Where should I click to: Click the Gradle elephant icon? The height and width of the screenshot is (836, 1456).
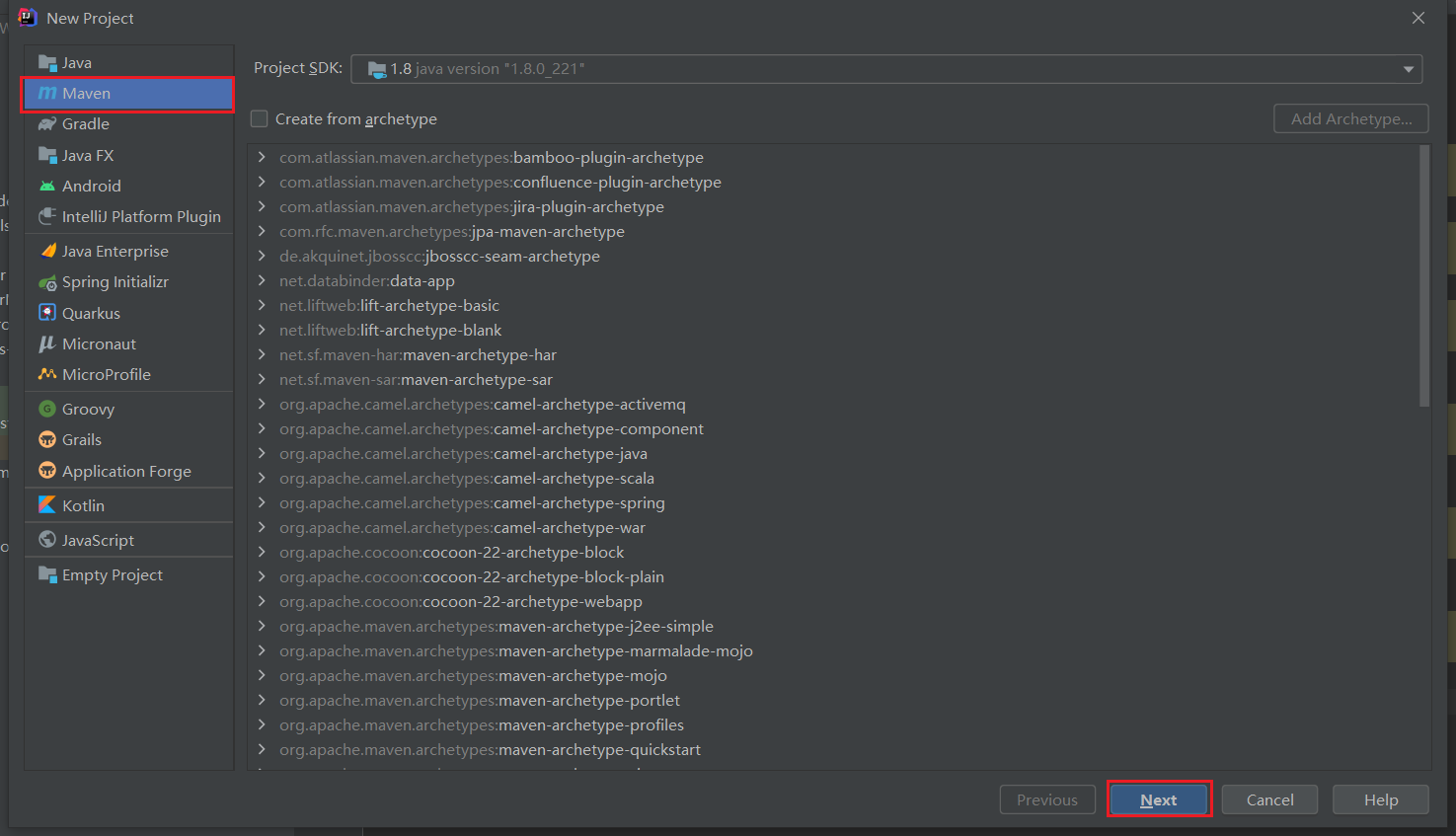click(x=47, y=124)
